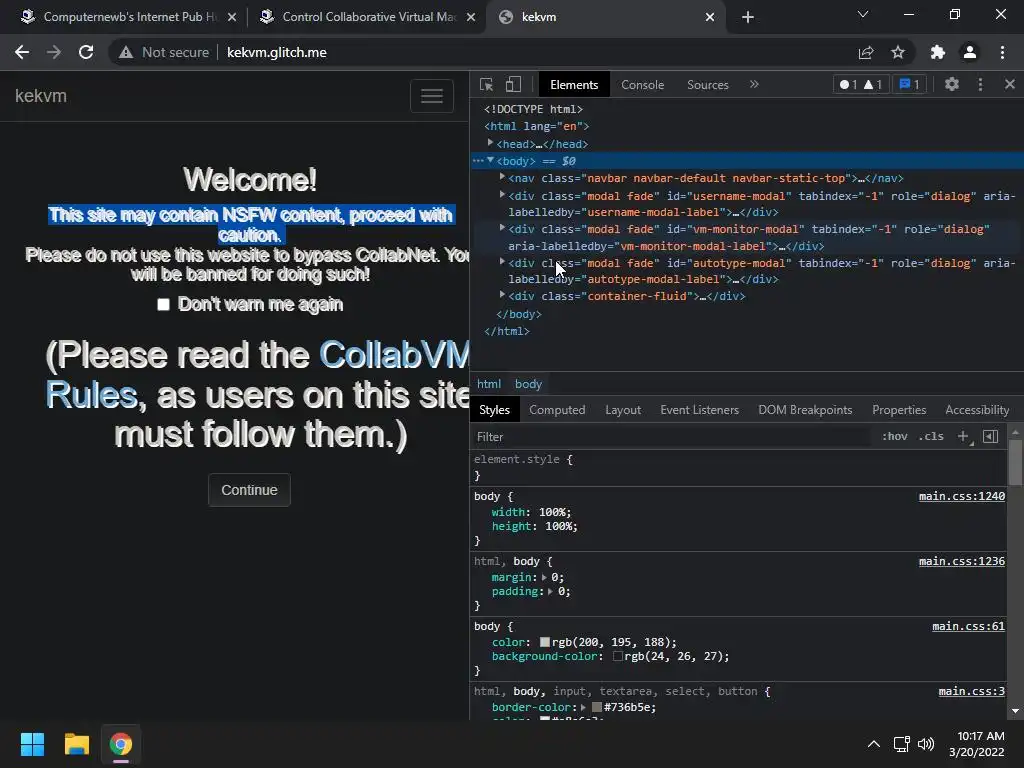The width and height of the screenshot is (1024, 768).
Task: Close the Control Collaborative Virtual Machines tab
Action: pos(471,17)
